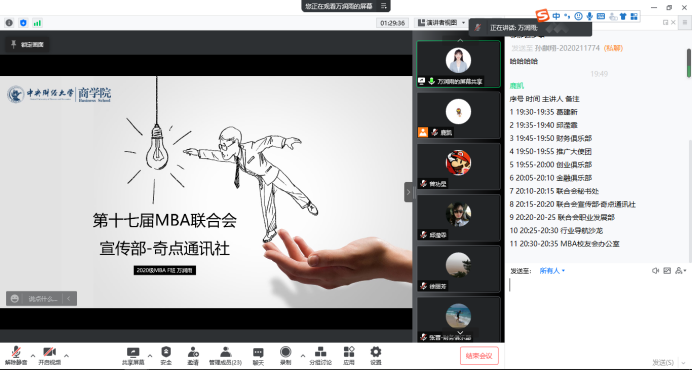Open the 应用 apps icon
The height and width of the screenshot is (370, 692).
(x=349, y=355)
